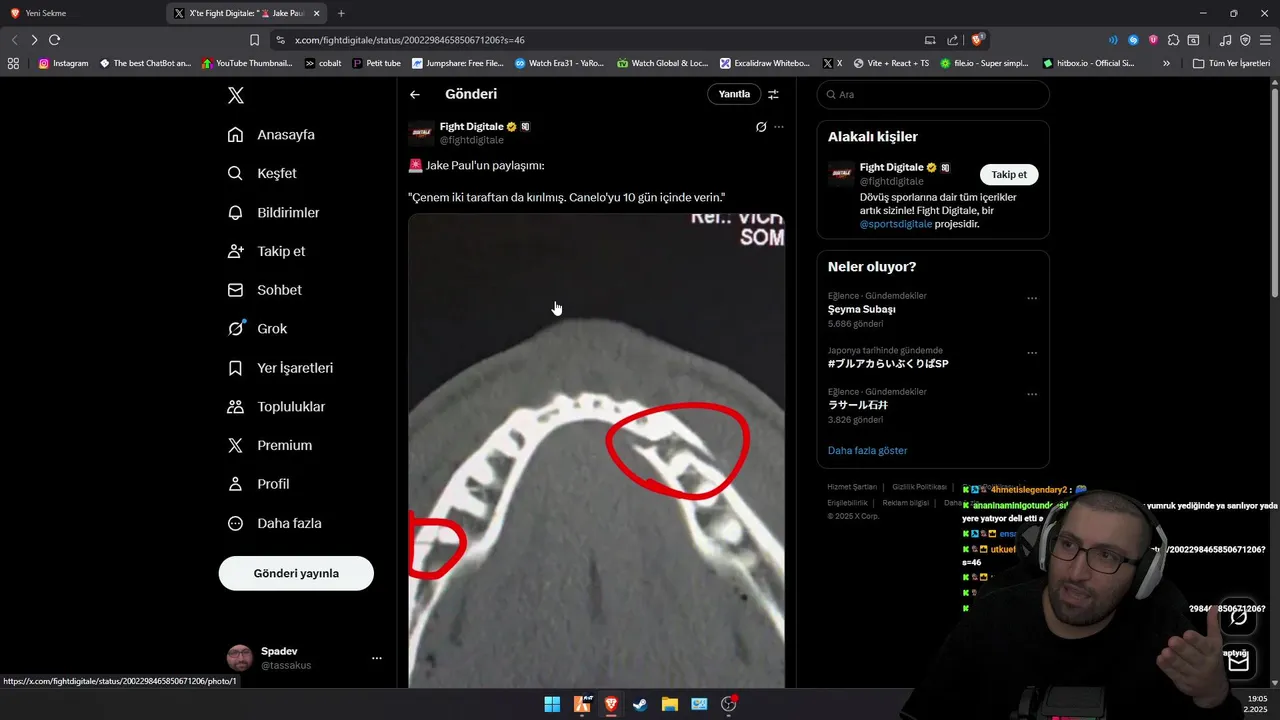Open more options for ラサール石井 trend
This screenshot has width=1280, height=720.
click(1032, 394)
